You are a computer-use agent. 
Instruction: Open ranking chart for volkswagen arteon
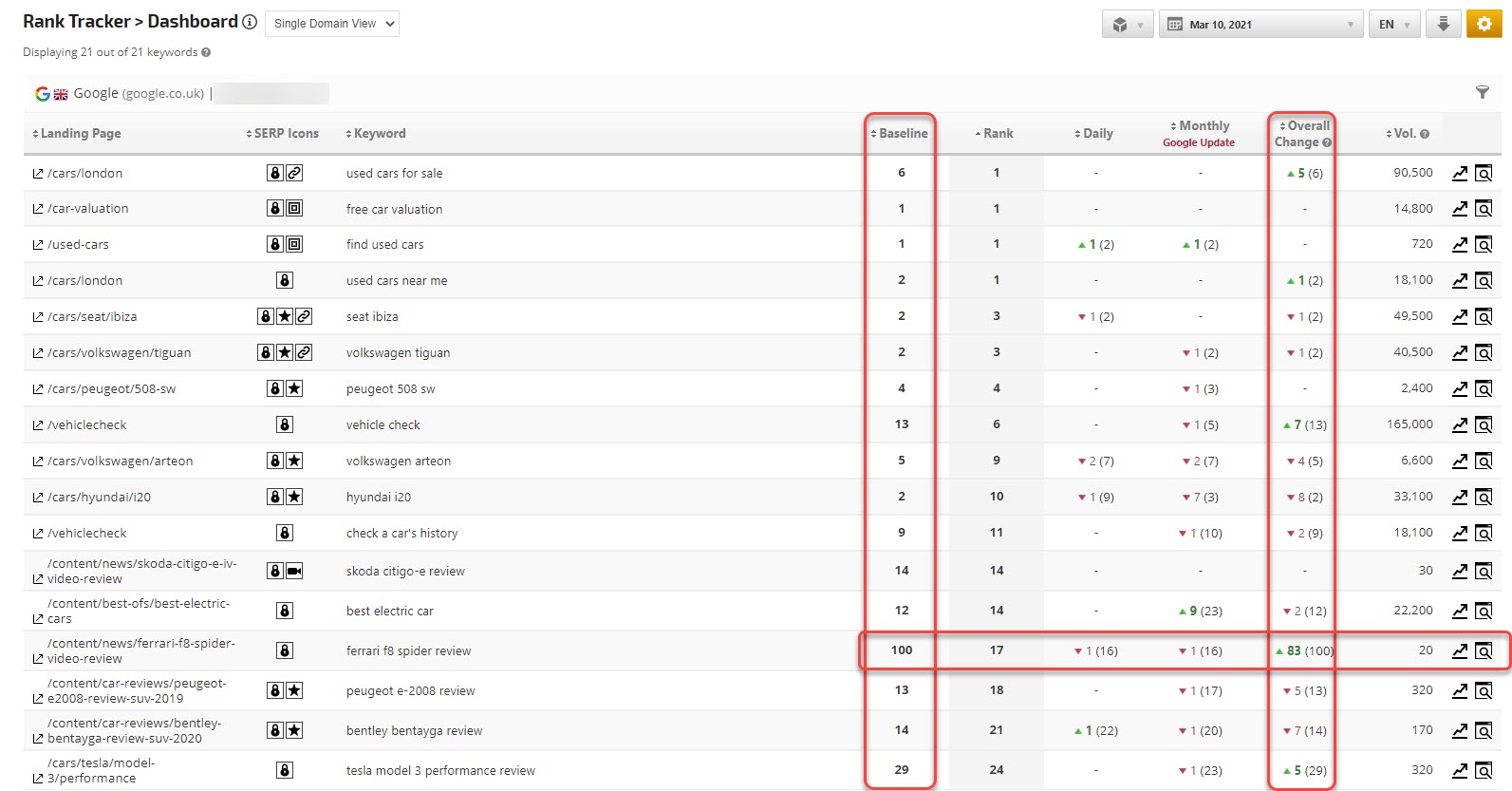click(x=1460, y=461)
